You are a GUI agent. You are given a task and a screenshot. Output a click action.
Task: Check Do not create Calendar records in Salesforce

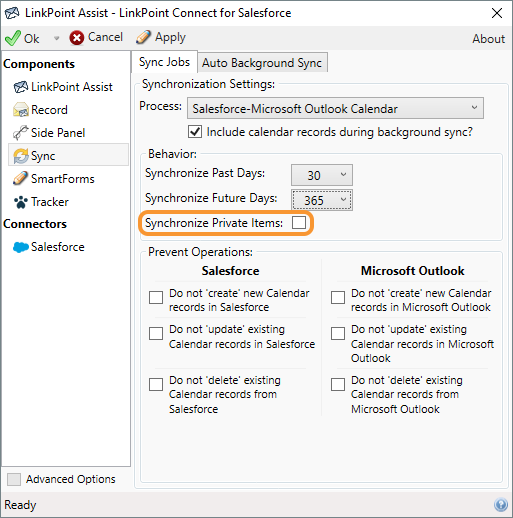point(156,297)
